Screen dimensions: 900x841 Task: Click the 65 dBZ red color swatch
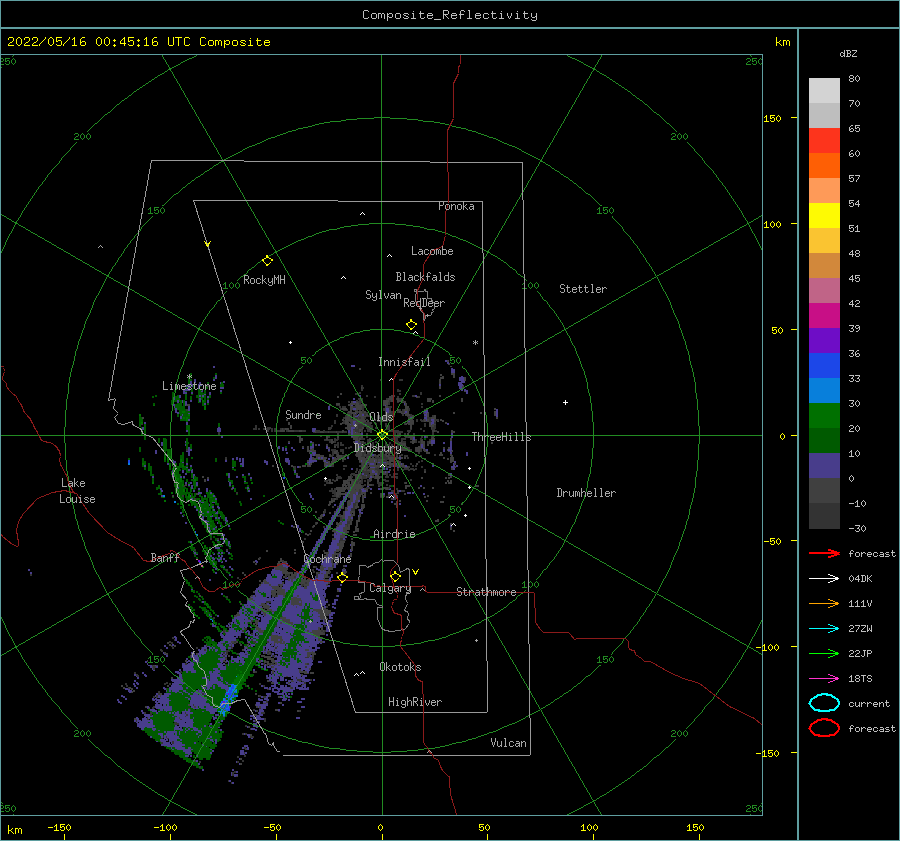tap(824, 140)
